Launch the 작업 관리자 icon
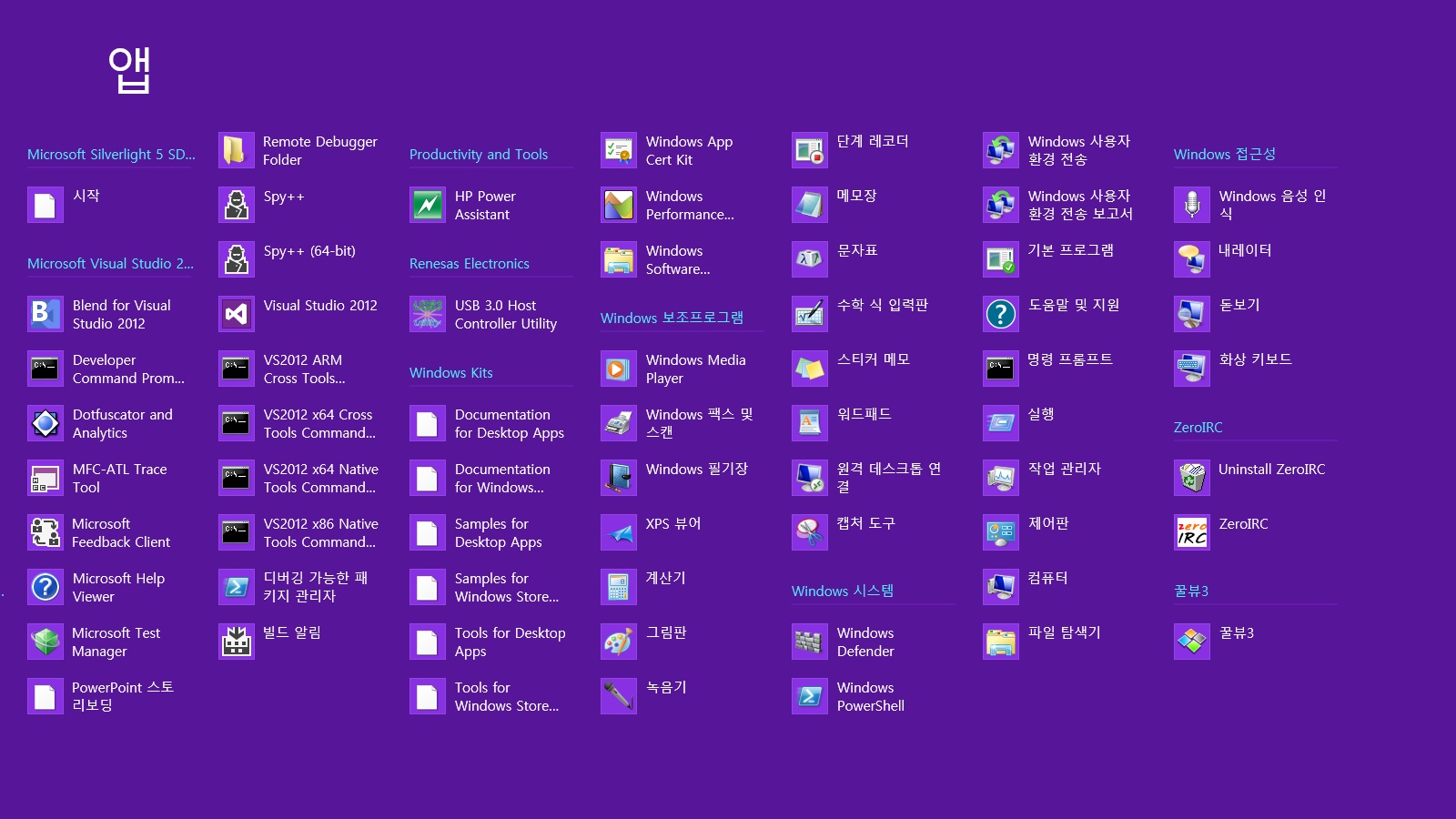The height and width of the screenshot is (819, 1456). click(x=1001, y=478)
